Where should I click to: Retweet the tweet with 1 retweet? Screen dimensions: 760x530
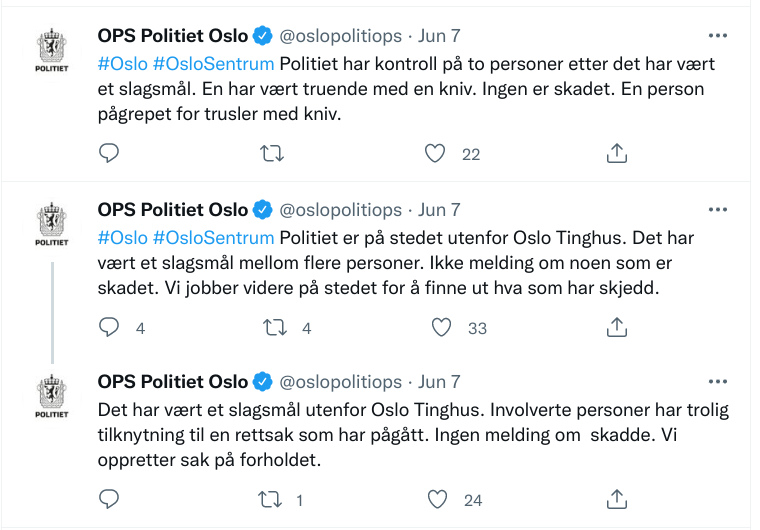point(271,498)
